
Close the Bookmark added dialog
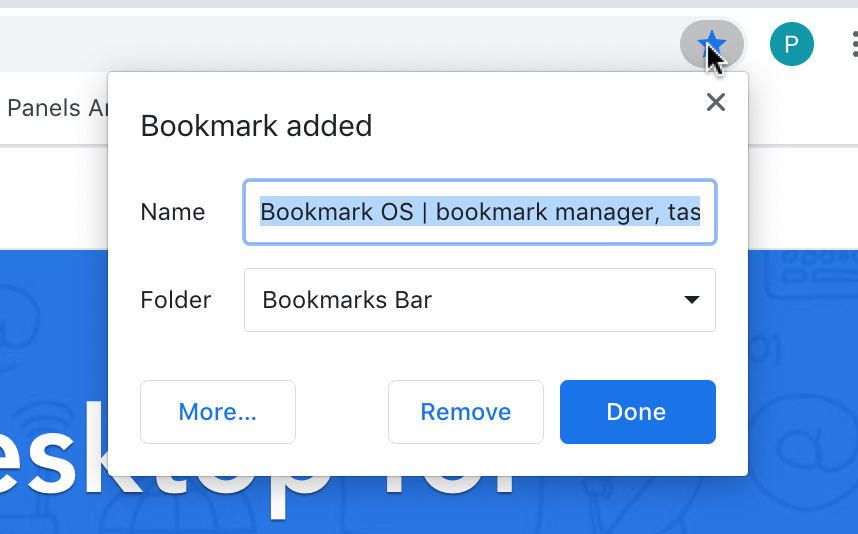(x=716, y=102)
